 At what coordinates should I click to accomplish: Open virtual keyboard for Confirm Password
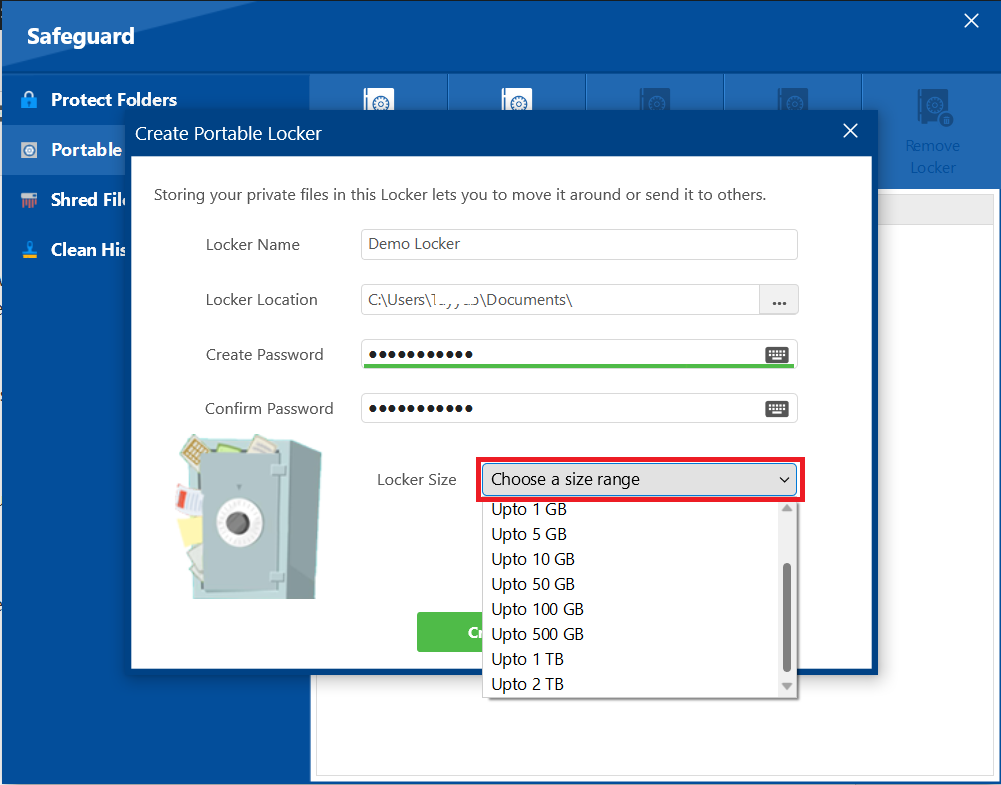(x=777, y=408)
